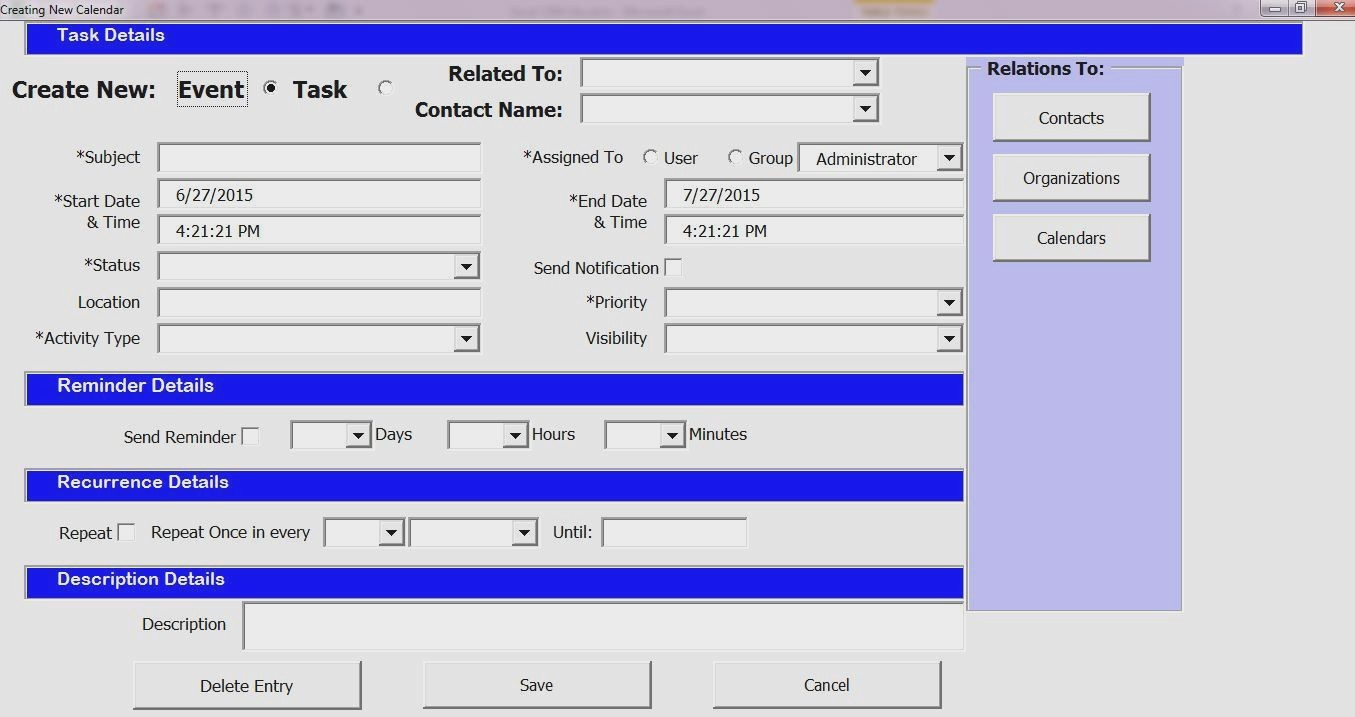This screenshot has height=717, width=1355.
Task: Click into the Subject text field
Action: click(x=319, y=158)
